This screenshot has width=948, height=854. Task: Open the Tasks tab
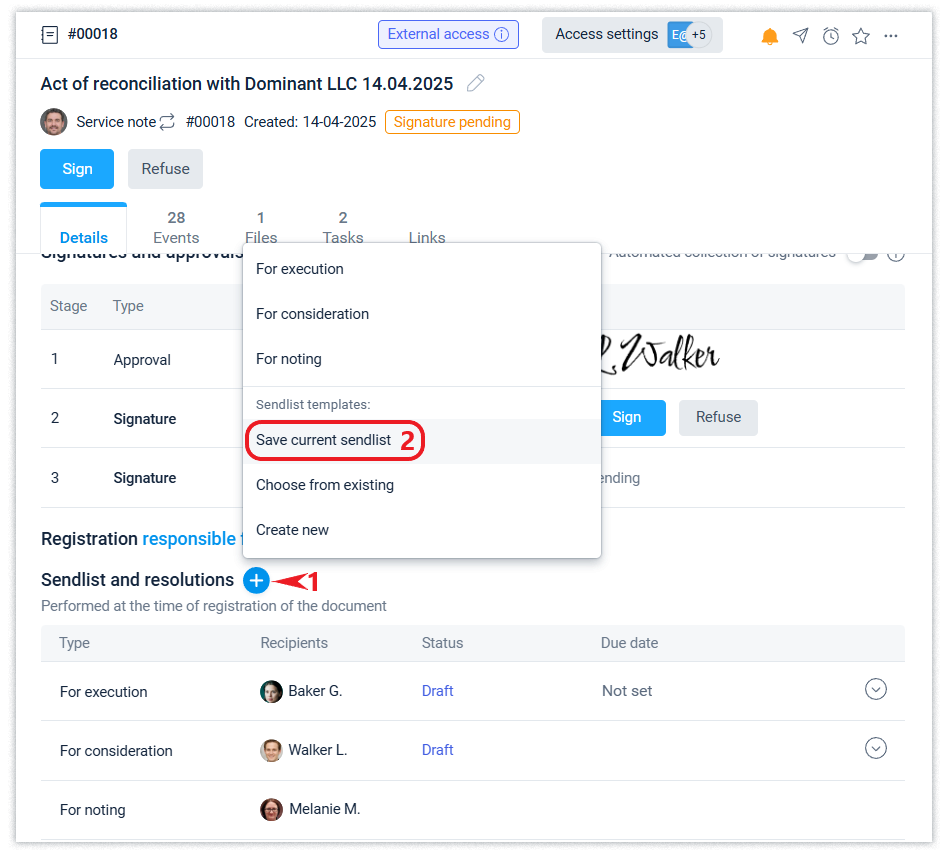pyautogui.click(x=343, y=227)
